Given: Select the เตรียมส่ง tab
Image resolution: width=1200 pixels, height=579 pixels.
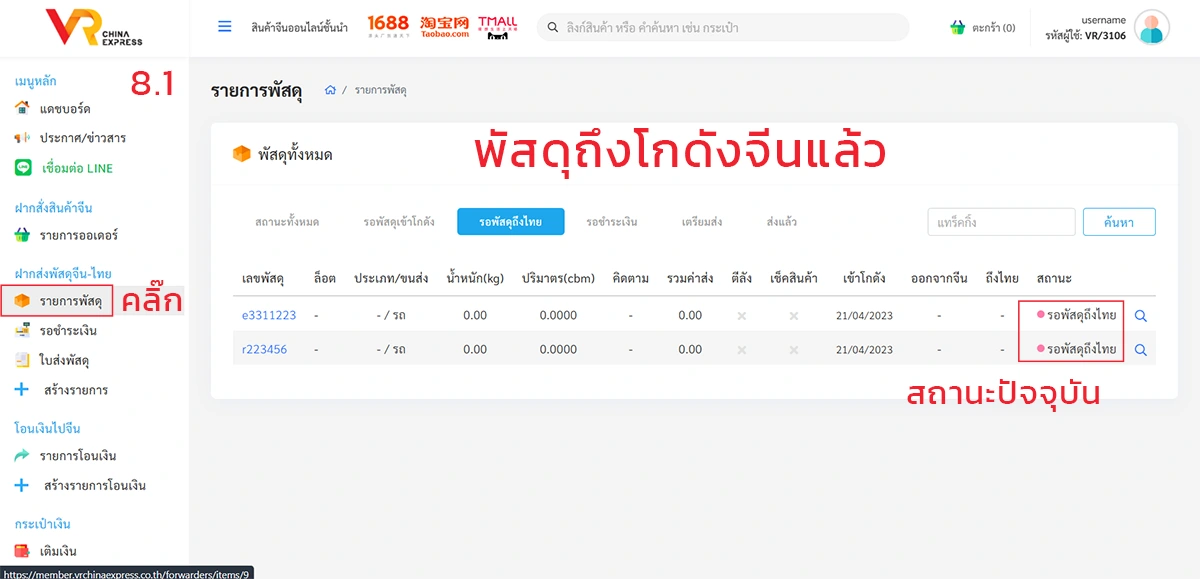Looking at the screenshot, I should [x=702, y=222].
